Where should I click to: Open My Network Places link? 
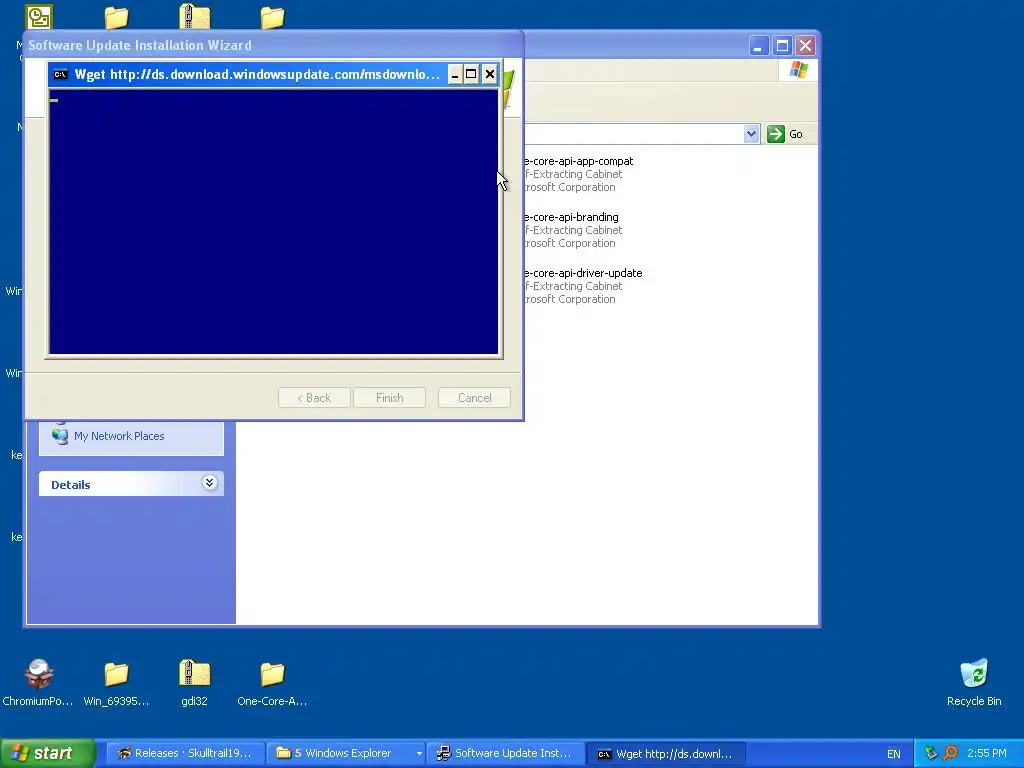[x=119, y=436]
